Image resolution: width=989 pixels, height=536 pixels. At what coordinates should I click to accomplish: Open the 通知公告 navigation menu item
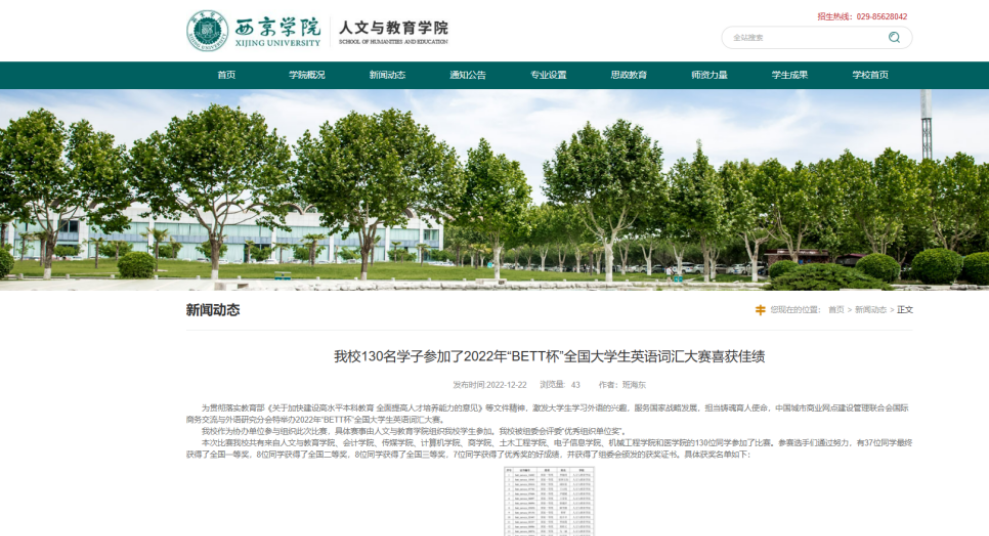coord(468,75)
